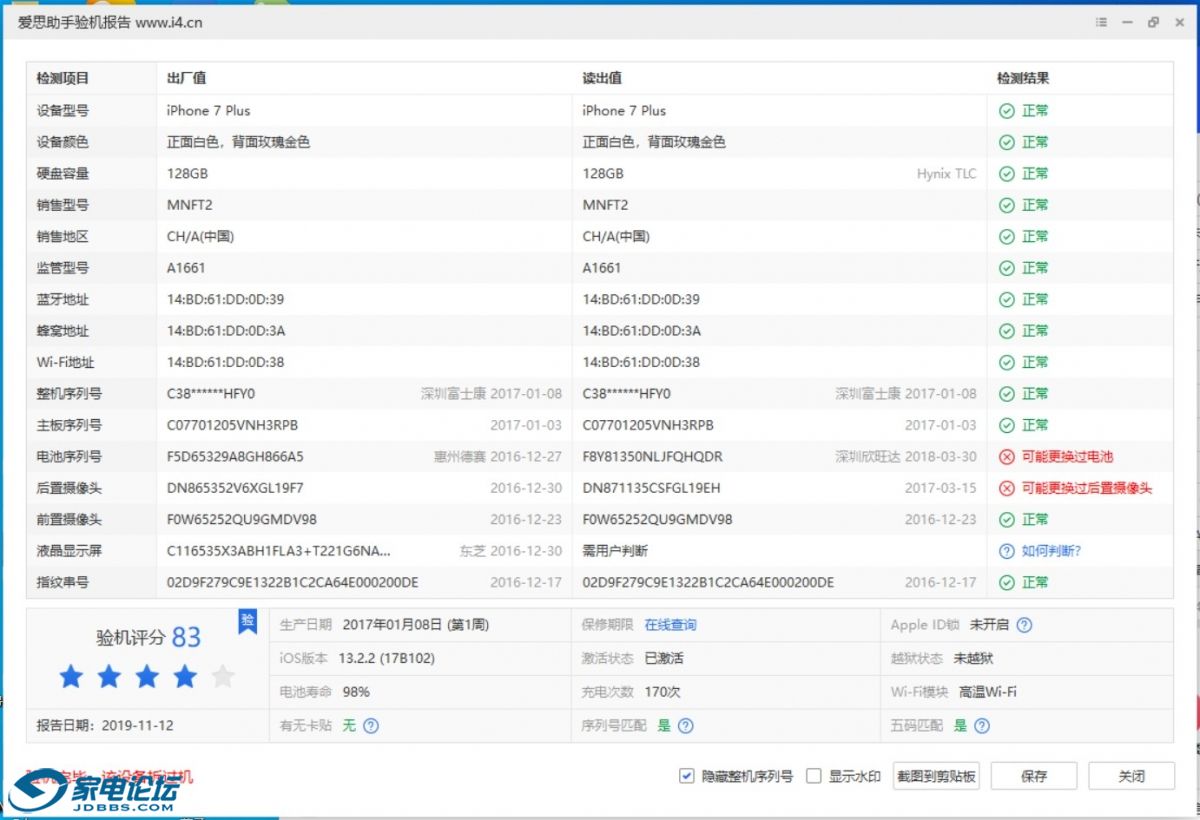The image size is (1200, 820).
Task: Click help icon next to 五码匹配
Action: pyautogui.click(x=982, y=726)
